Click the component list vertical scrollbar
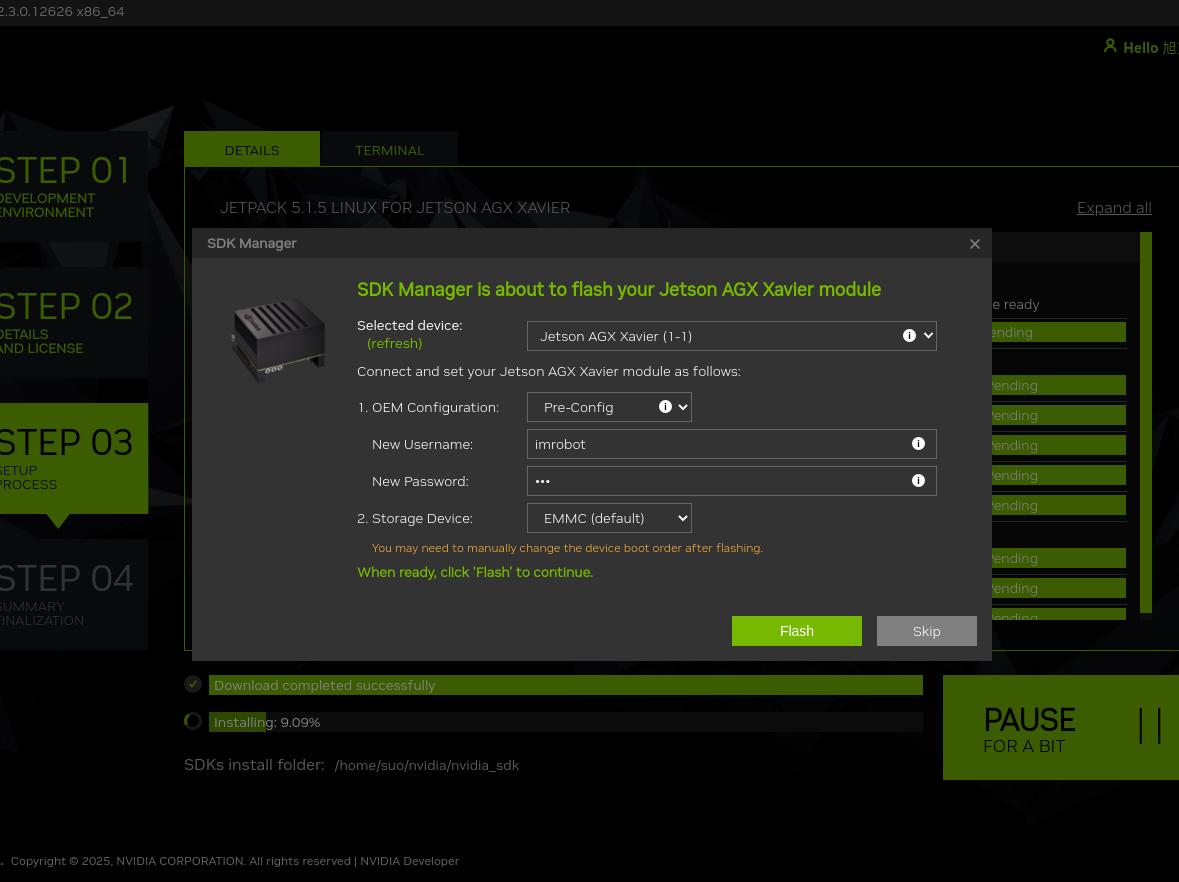This screenshot has height=882, width=1179. [1146, 423]
